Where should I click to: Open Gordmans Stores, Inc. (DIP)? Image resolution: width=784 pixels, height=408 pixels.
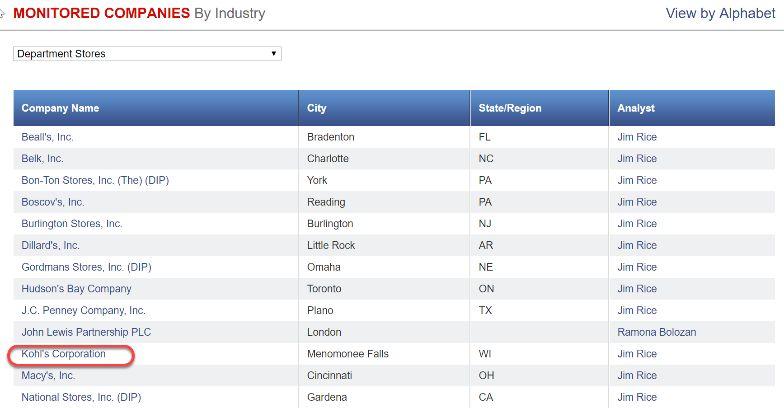pyautogui.click(x=86, y=267)
